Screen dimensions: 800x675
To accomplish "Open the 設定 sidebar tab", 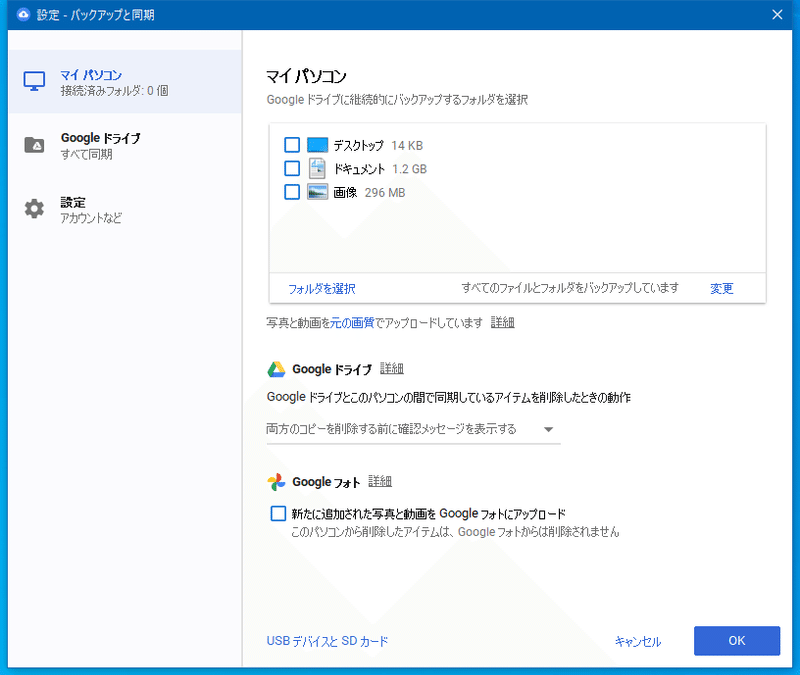I will coord(125,209).
